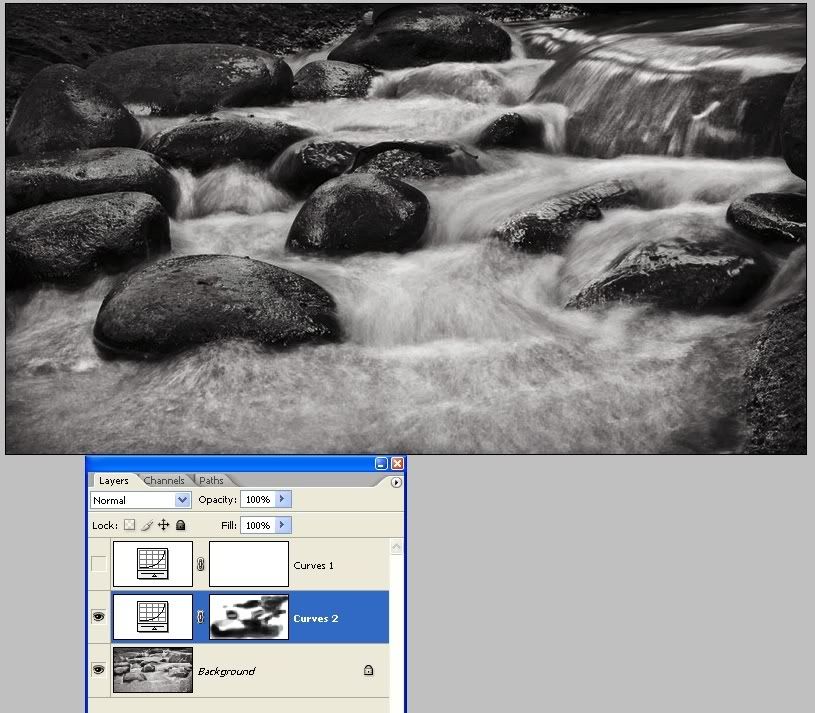Switch to the Channels tab
Viewport: 815px width, 713px height.
164,481
